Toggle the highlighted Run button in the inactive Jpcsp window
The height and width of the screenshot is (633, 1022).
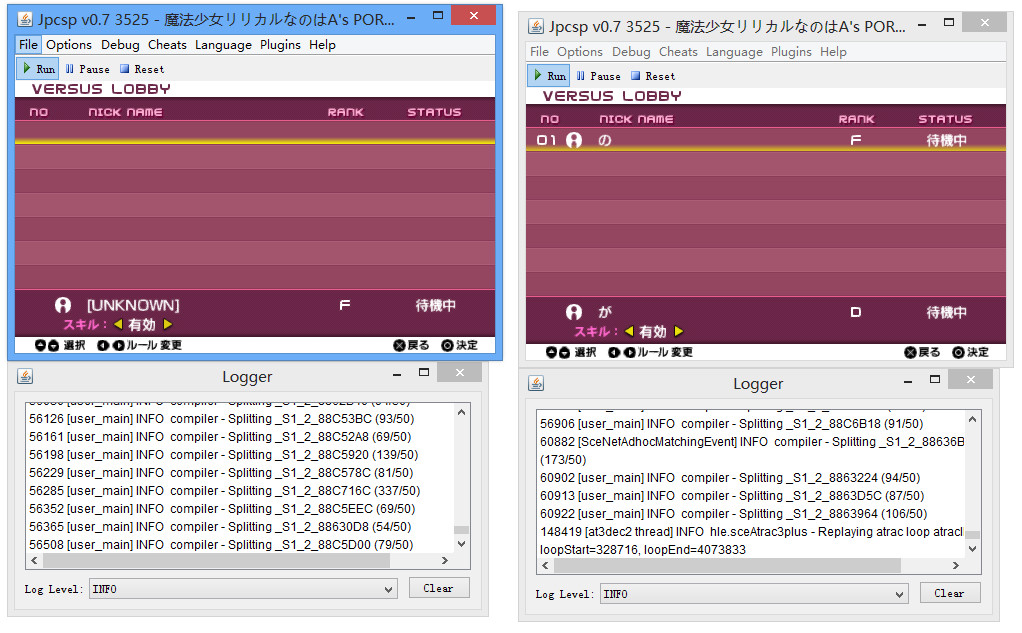[549, 76]
